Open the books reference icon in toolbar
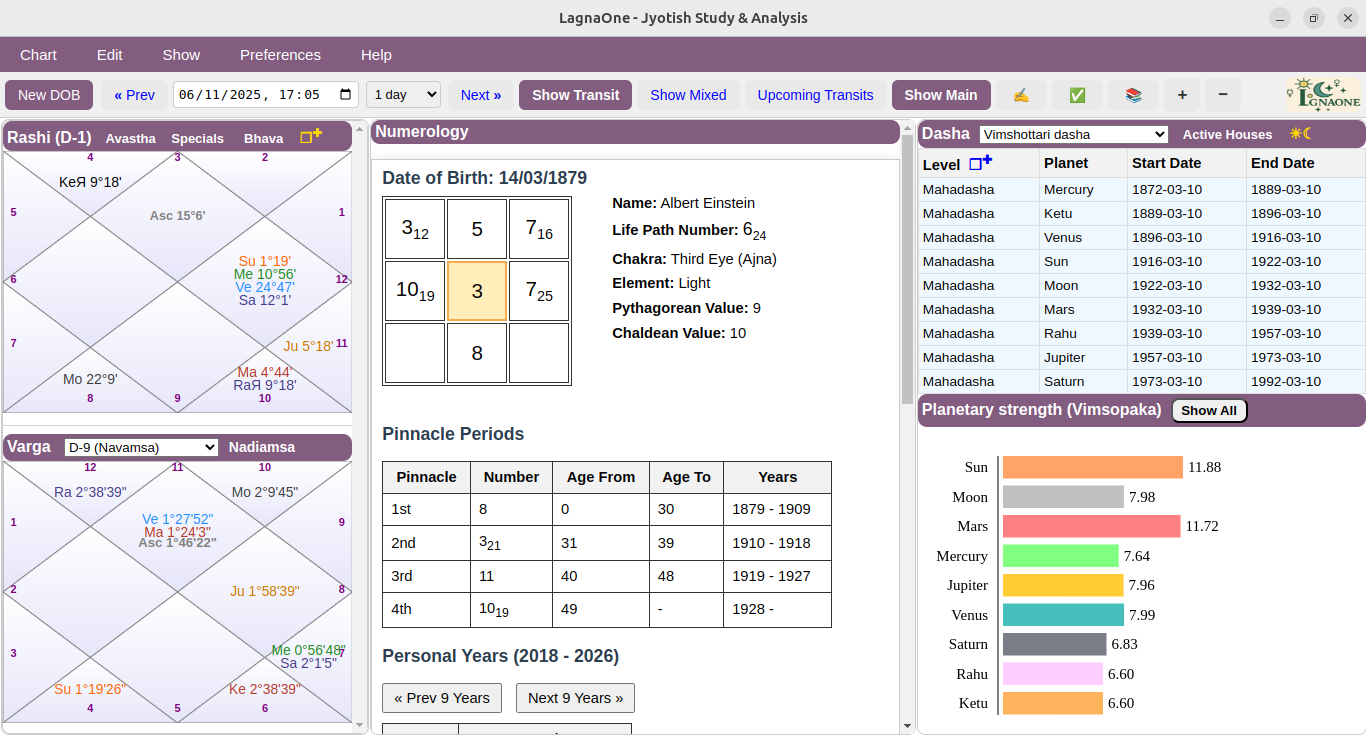 (x=1133, y=95)
